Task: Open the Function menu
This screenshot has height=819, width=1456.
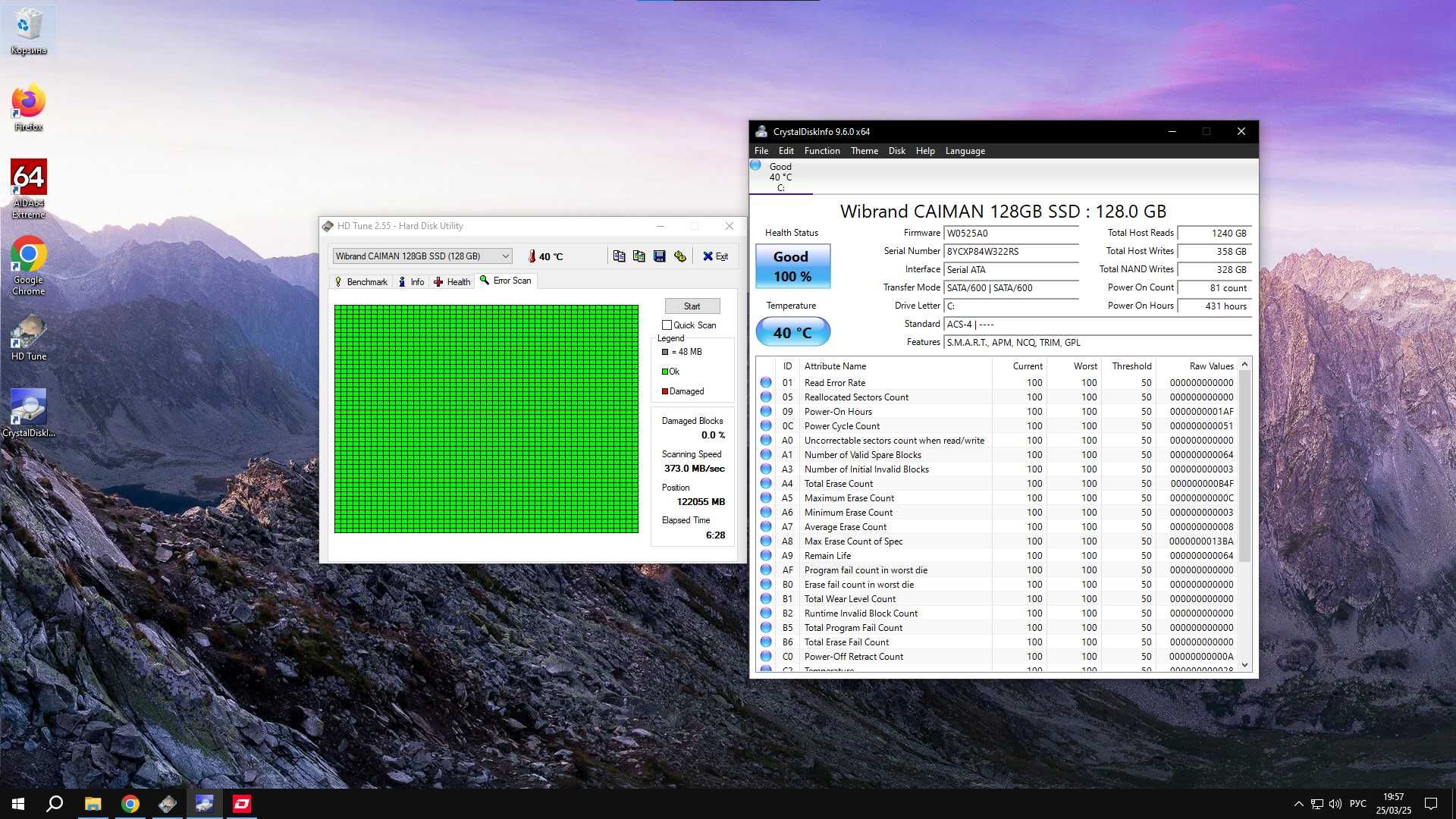Action: [x=822, y=151]
